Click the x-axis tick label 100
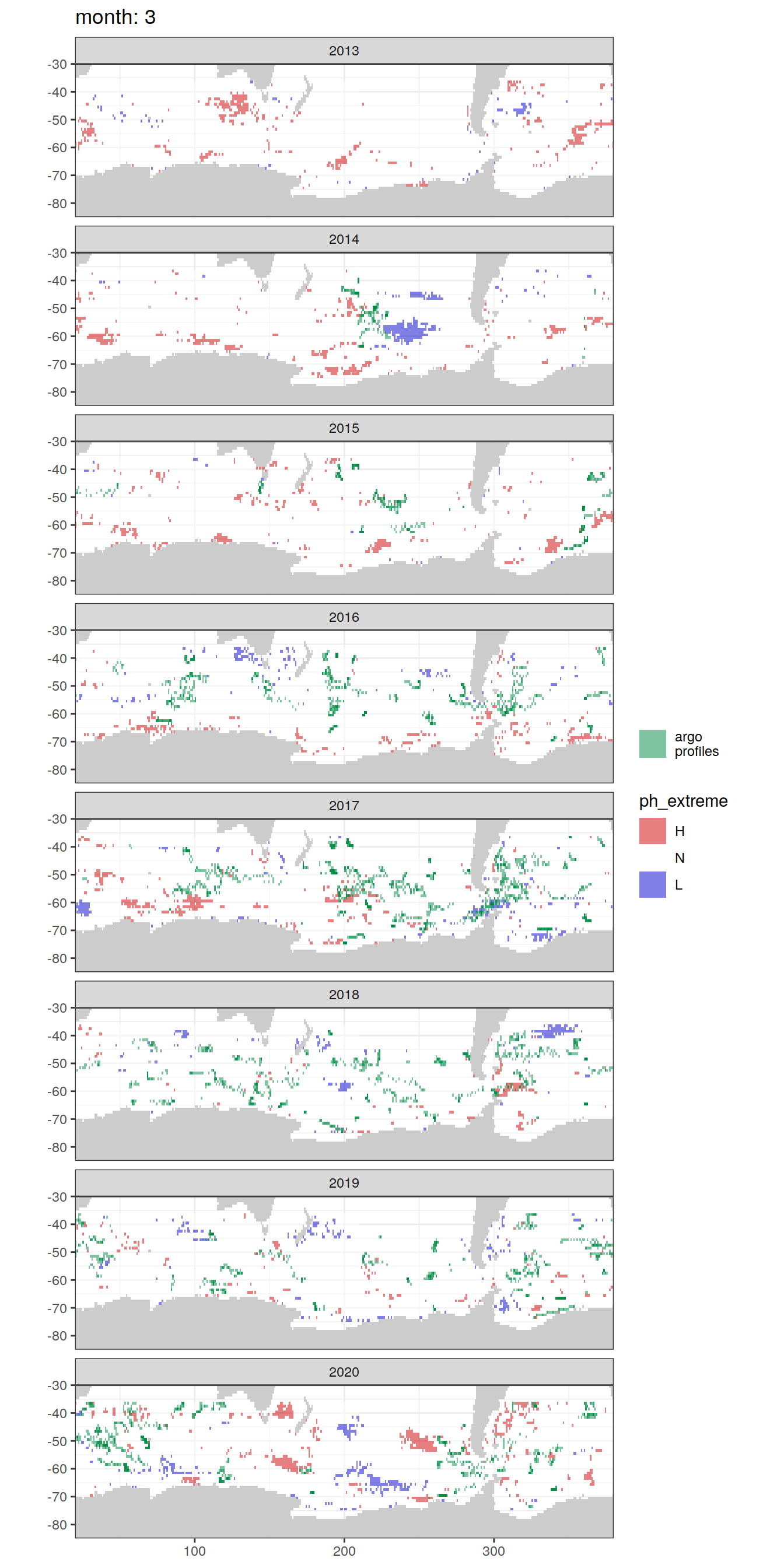 tap(194, 1551)
